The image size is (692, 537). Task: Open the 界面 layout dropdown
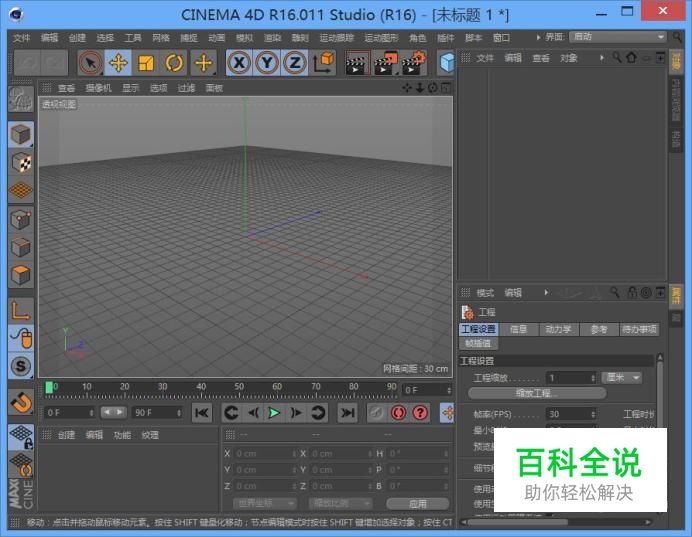tap(617, 37)
